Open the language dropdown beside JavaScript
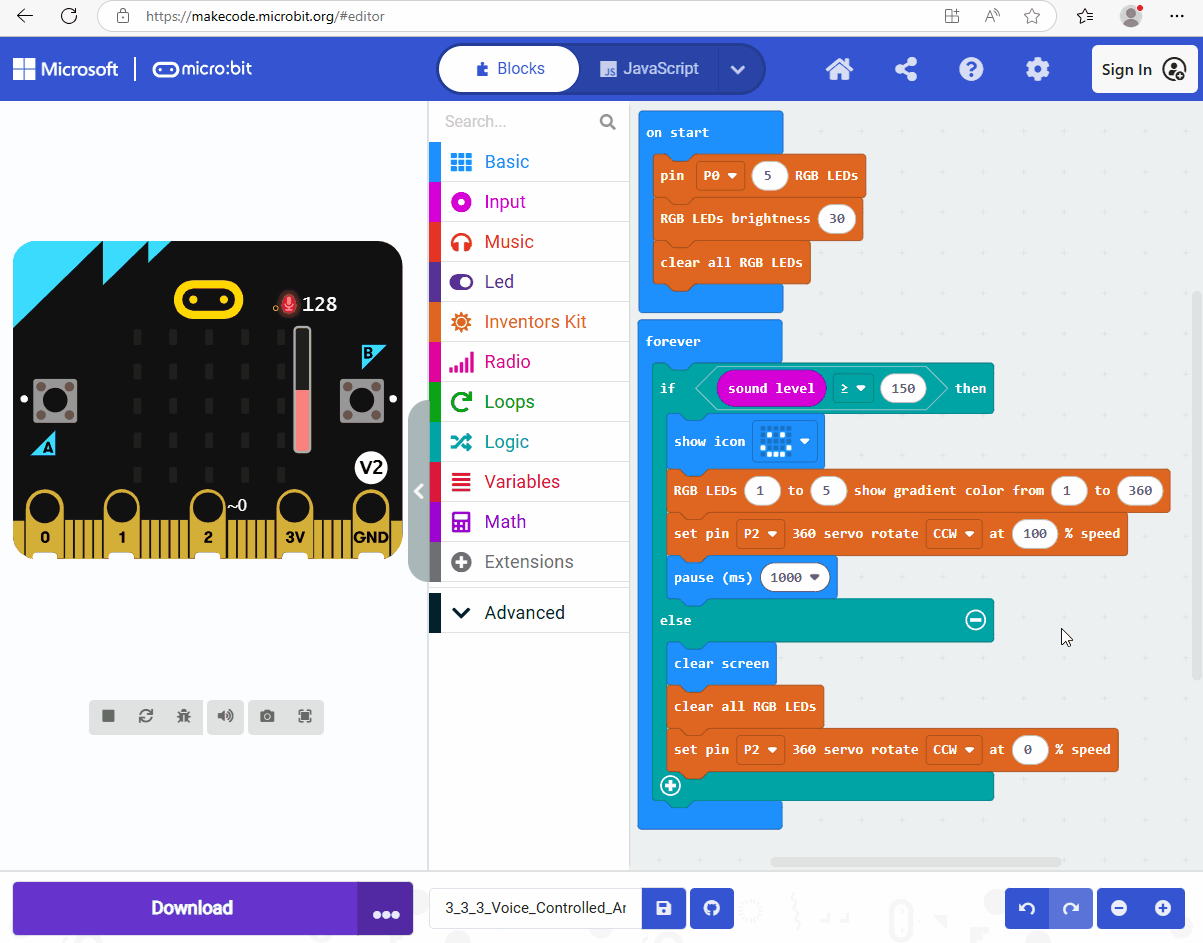Image resolution: width=1203 pixels, height=943 pixels. click(x=738, y=69)
